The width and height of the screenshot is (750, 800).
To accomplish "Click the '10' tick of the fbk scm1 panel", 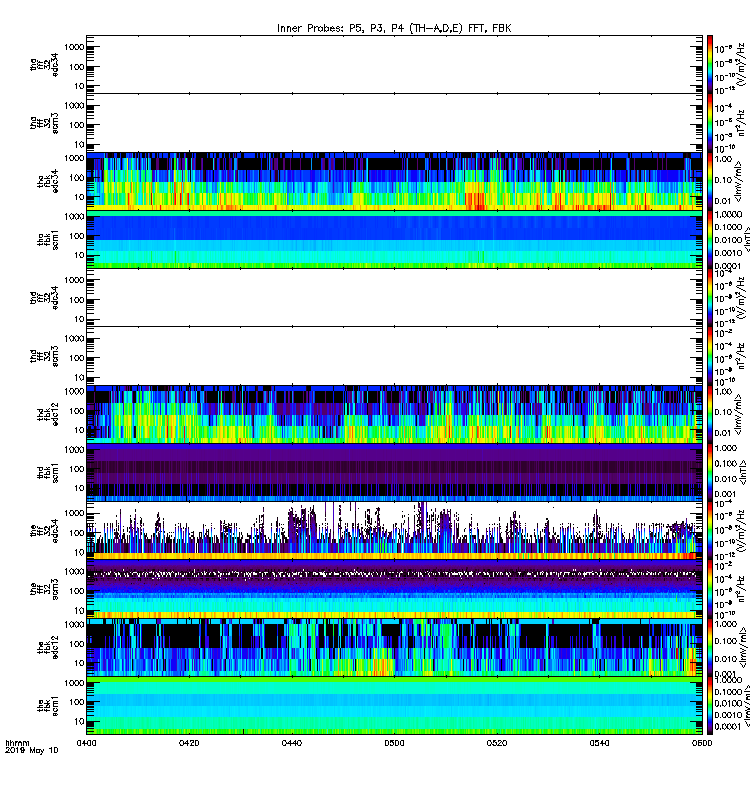I will (x=79, y=722).
